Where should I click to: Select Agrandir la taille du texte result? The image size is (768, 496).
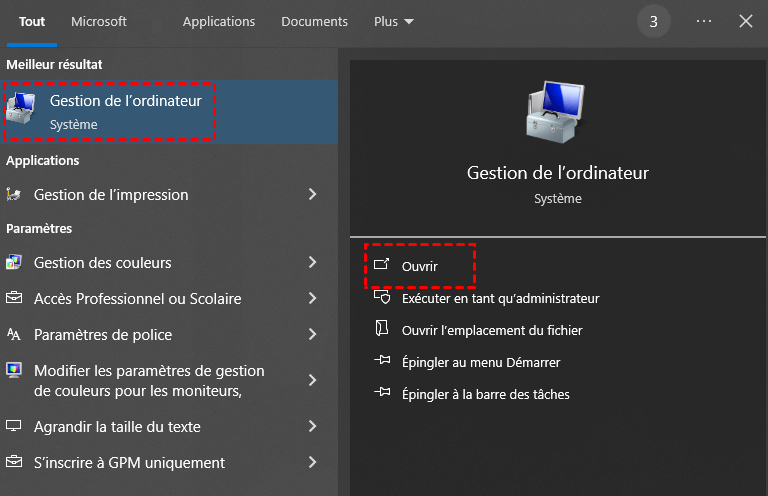tap(169, 426)
